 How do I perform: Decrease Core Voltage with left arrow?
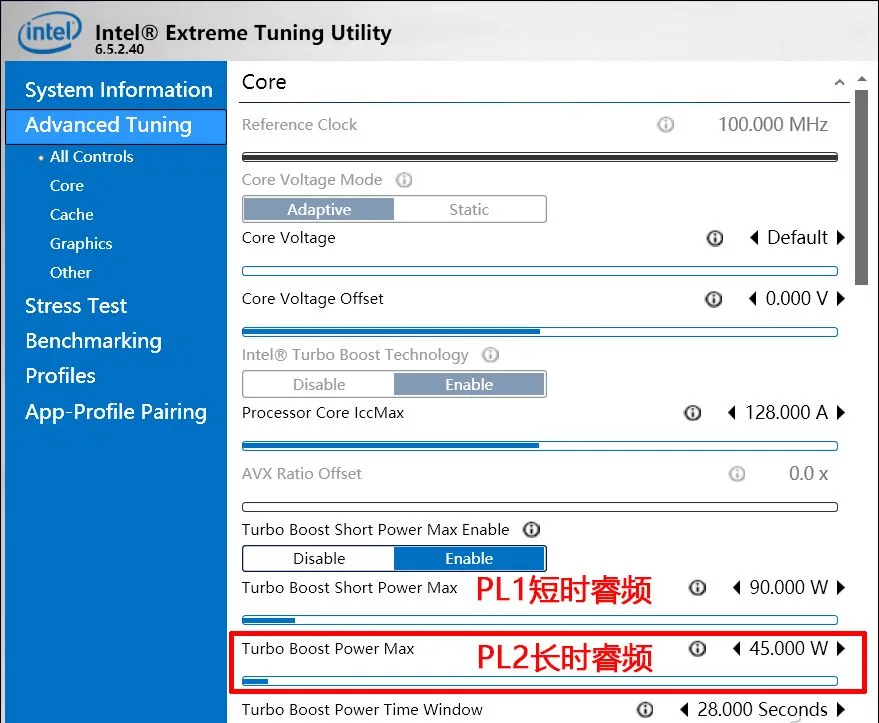[x=755, y=238]
